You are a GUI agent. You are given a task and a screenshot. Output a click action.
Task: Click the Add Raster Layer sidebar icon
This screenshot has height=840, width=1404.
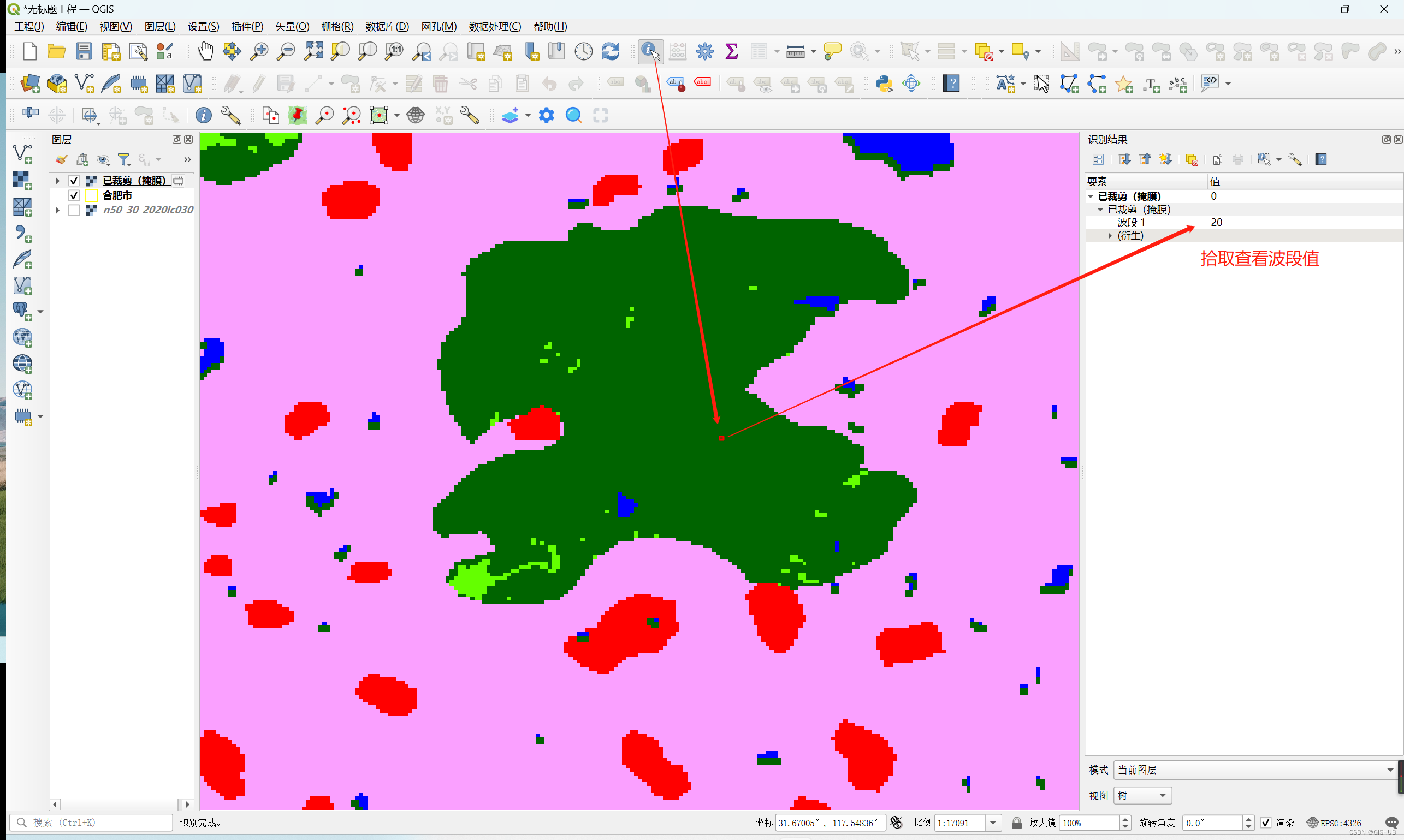(x=22, y=180)
